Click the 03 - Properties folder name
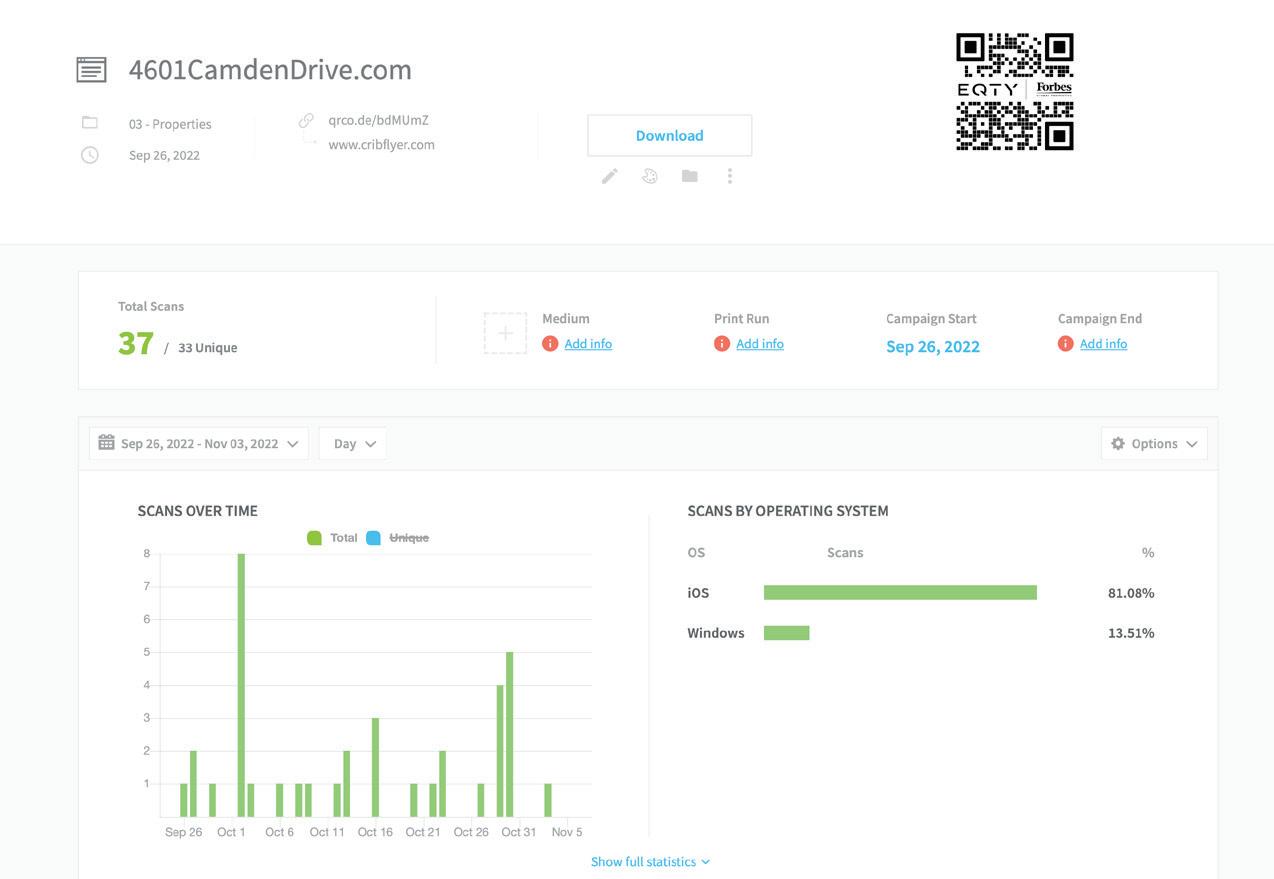 click(x=170, y=124)
